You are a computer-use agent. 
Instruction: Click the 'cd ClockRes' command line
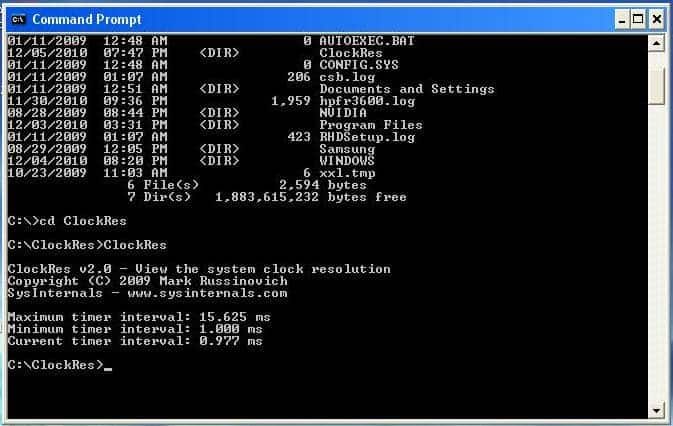[67, 221]
